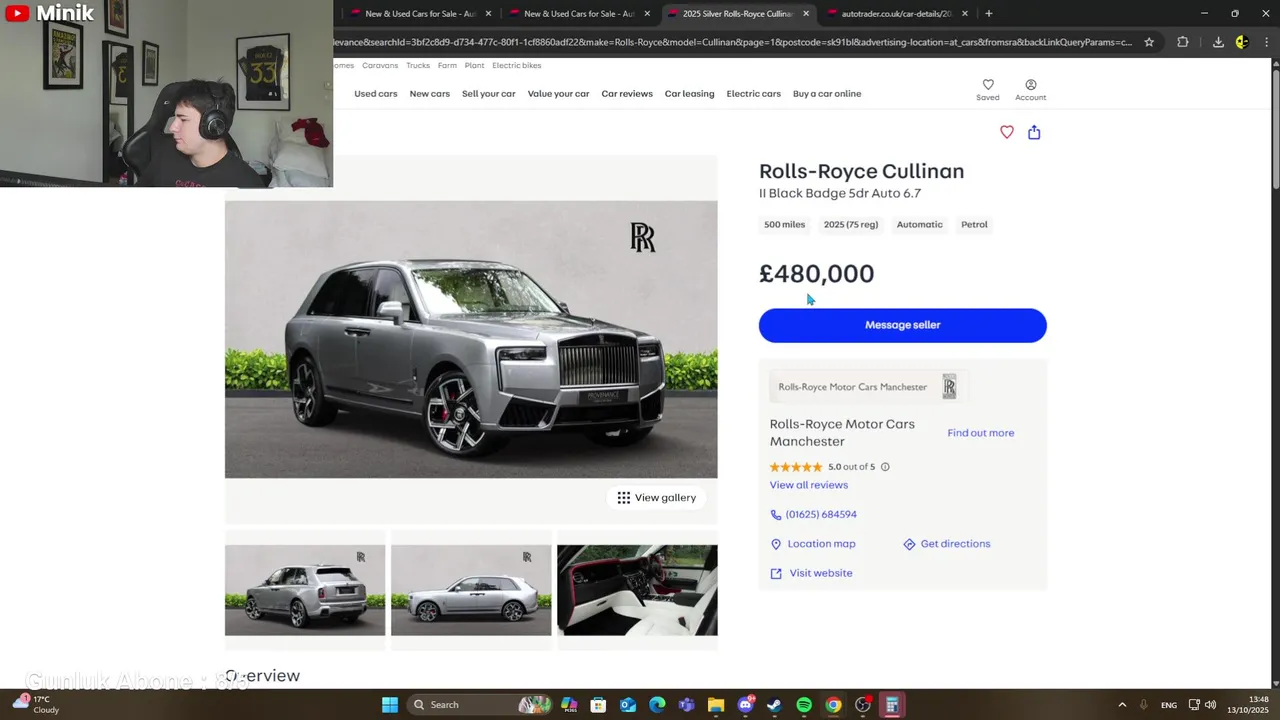Open Electric bikes category link
Image resolution: width=1280 pixels, height=720 pixels.
[516, 65]
